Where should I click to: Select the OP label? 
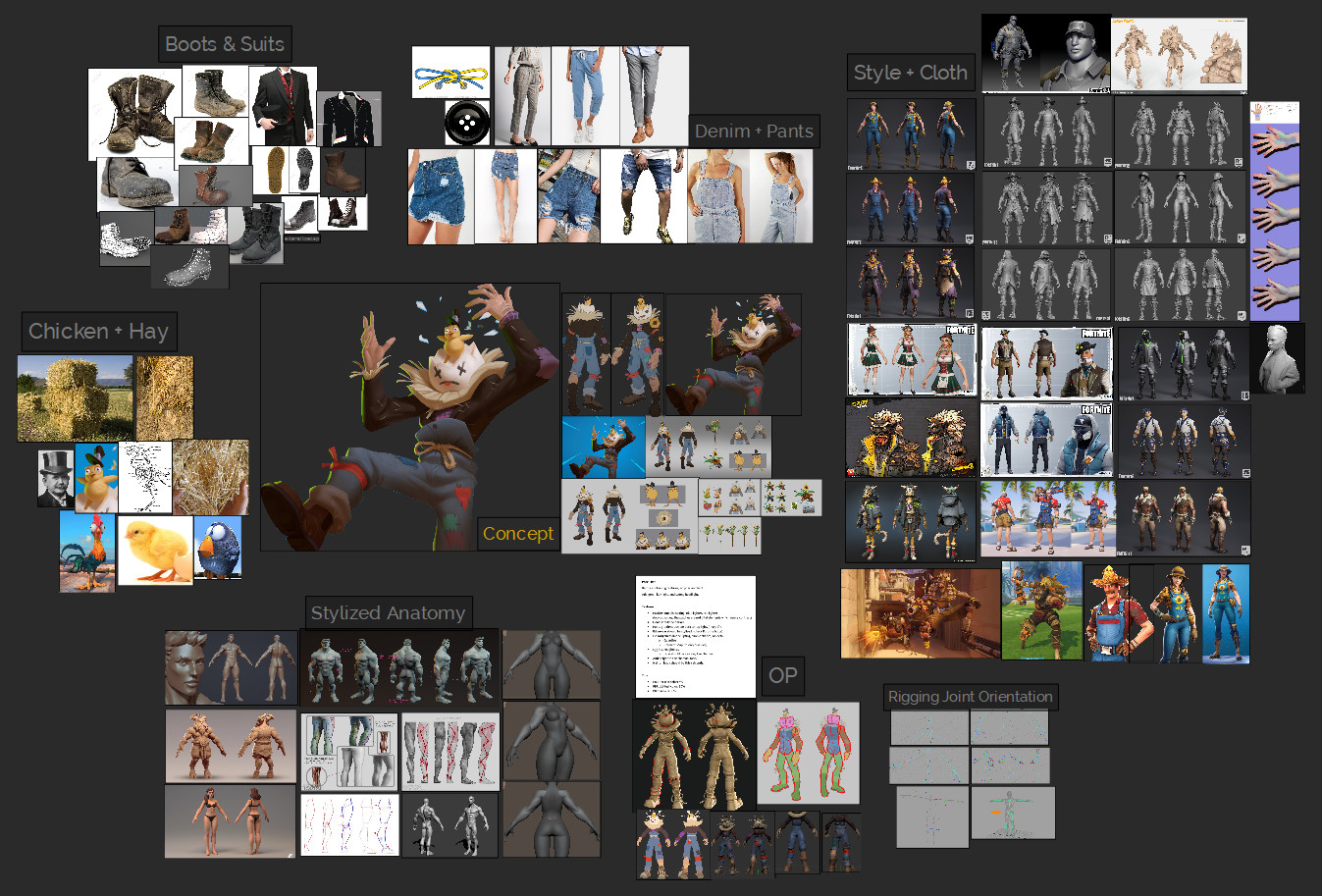tap(783, 675)
